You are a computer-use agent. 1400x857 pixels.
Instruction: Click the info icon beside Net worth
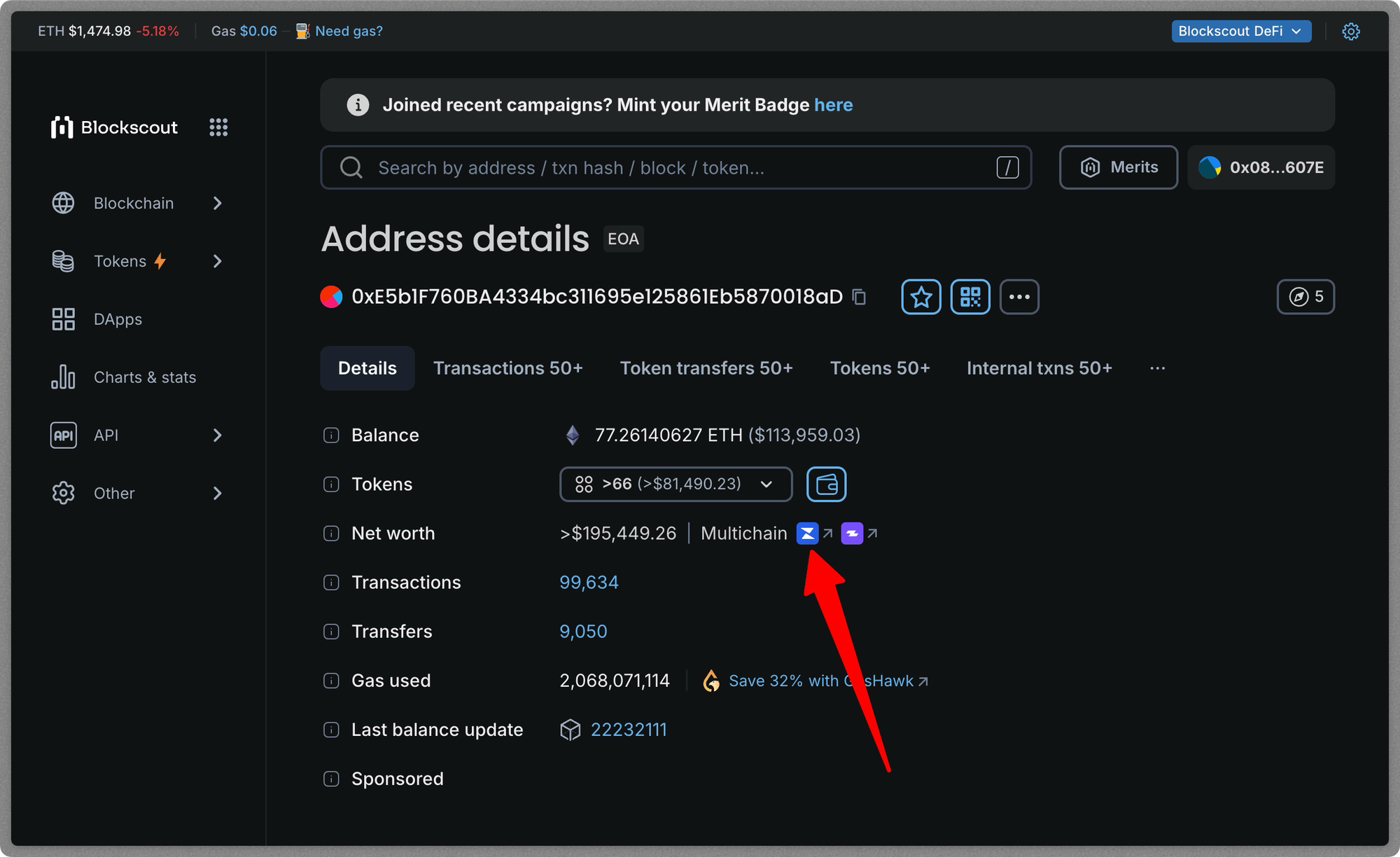click(331, 534)
